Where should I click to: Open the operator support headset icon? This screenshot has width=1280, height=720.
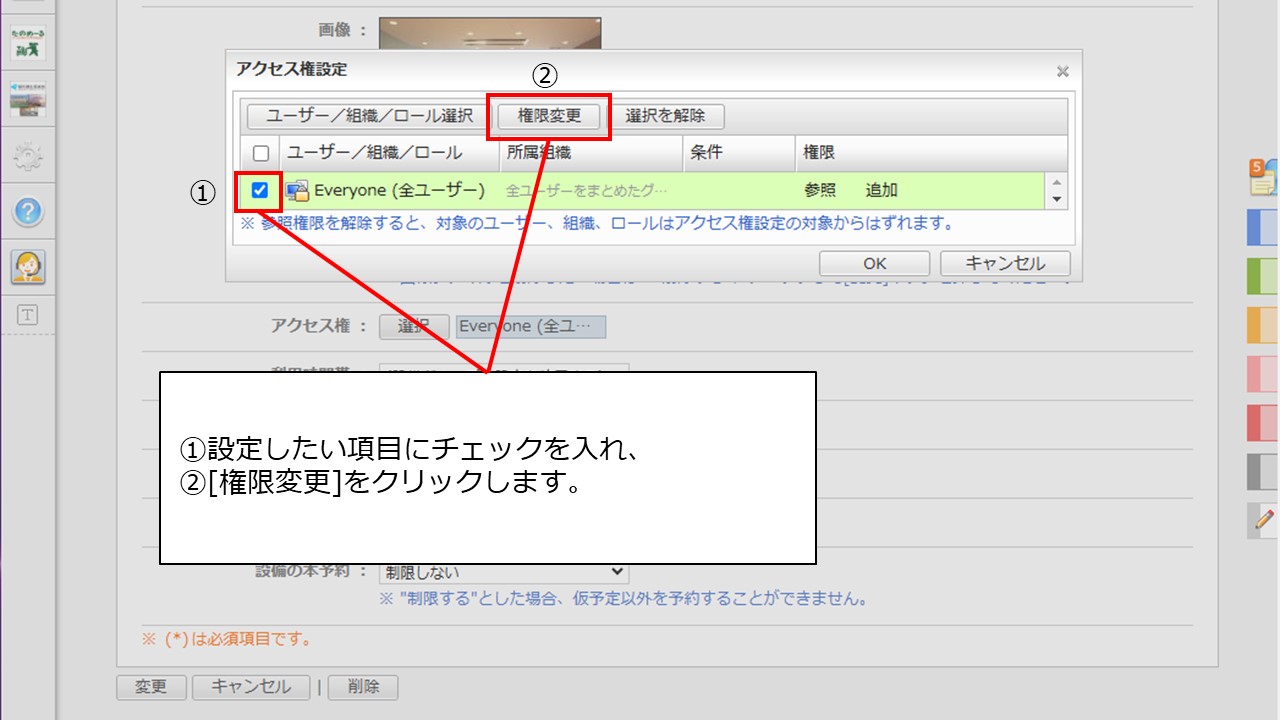(x=28, y=266)
